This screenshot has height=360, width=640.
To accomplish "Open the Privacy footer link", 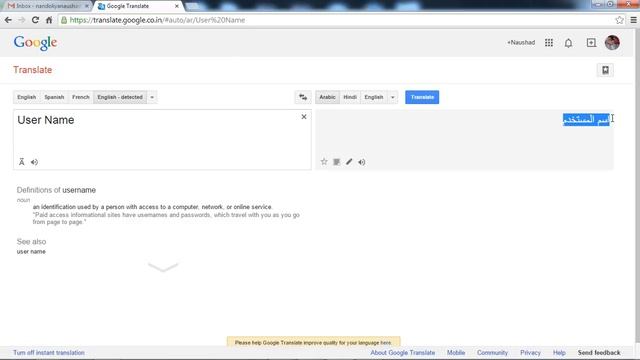I will click(x=530, y=353).
